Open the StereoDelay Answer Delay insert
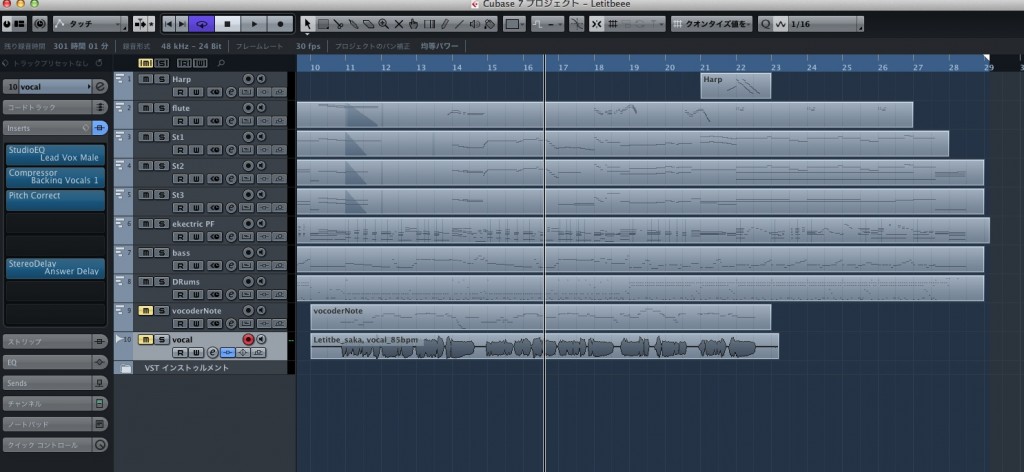This screenshot has height=472, width=1024. point(56,268)
